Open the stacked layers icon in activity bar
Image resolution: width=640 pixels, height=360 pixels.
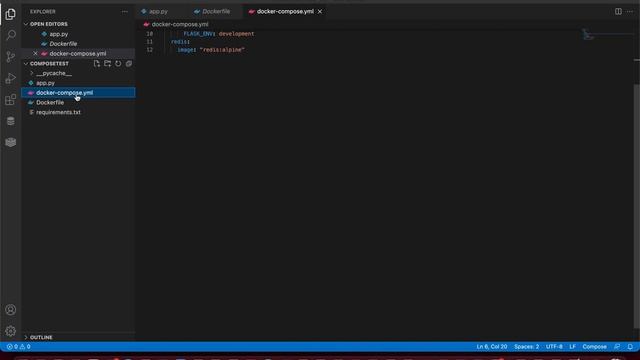coord(11,142)
